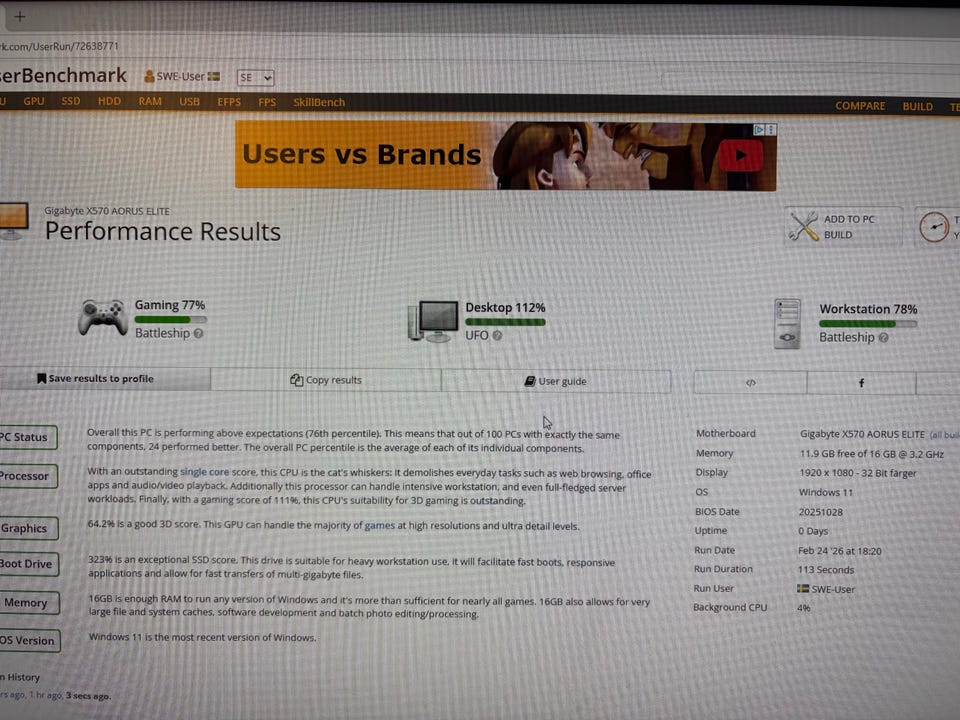
Task: Click help icon next to UFO
Action: coord(497,336)
